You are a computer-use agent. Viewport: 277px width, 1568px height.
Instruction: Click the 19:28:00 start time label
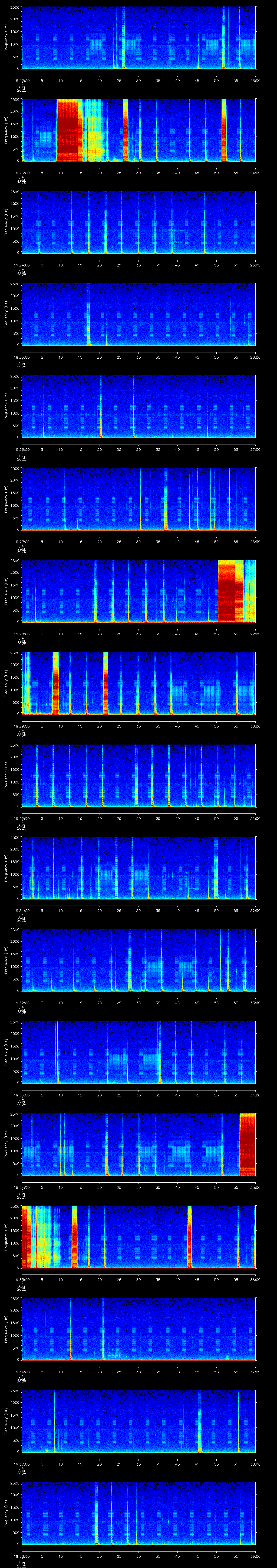(x=21, y=634)
